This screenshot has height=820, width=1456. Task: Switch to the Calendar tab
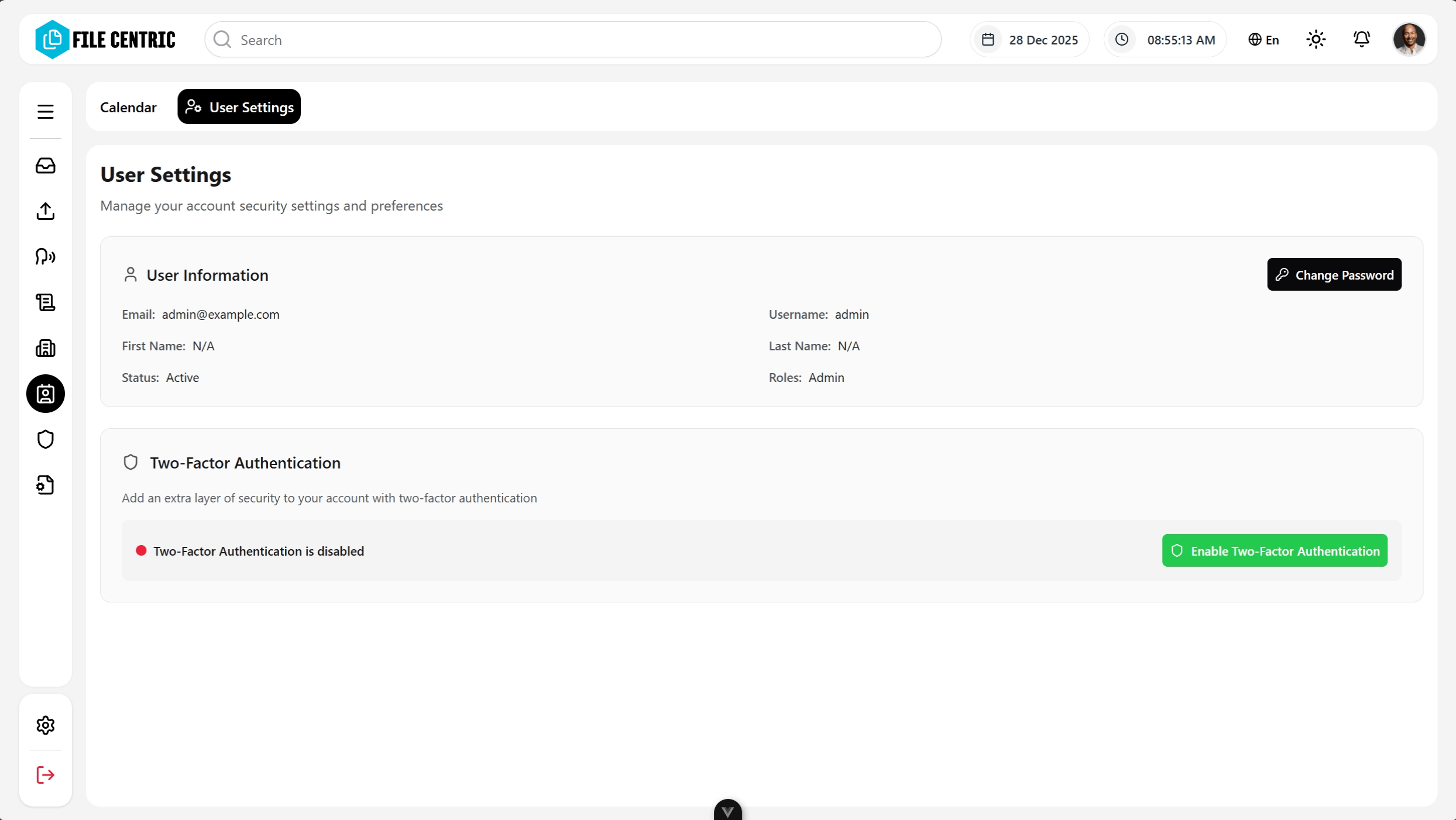pos(128,107)
